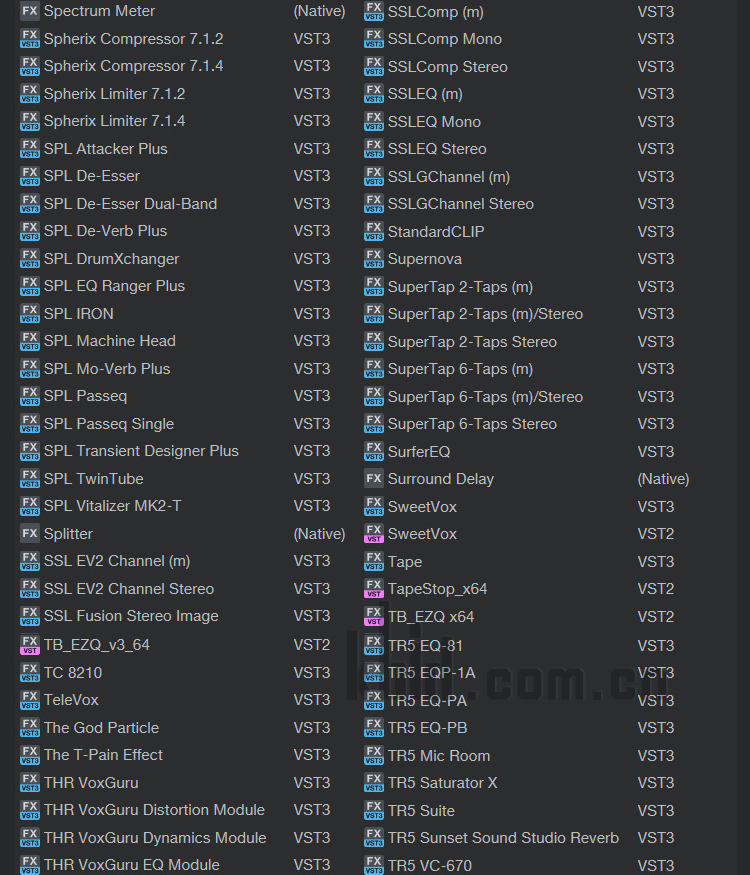The image size is (750, 875).
Task: Choose the SSL Fusion Stereo Image plugin
Action: pos(131,616)
